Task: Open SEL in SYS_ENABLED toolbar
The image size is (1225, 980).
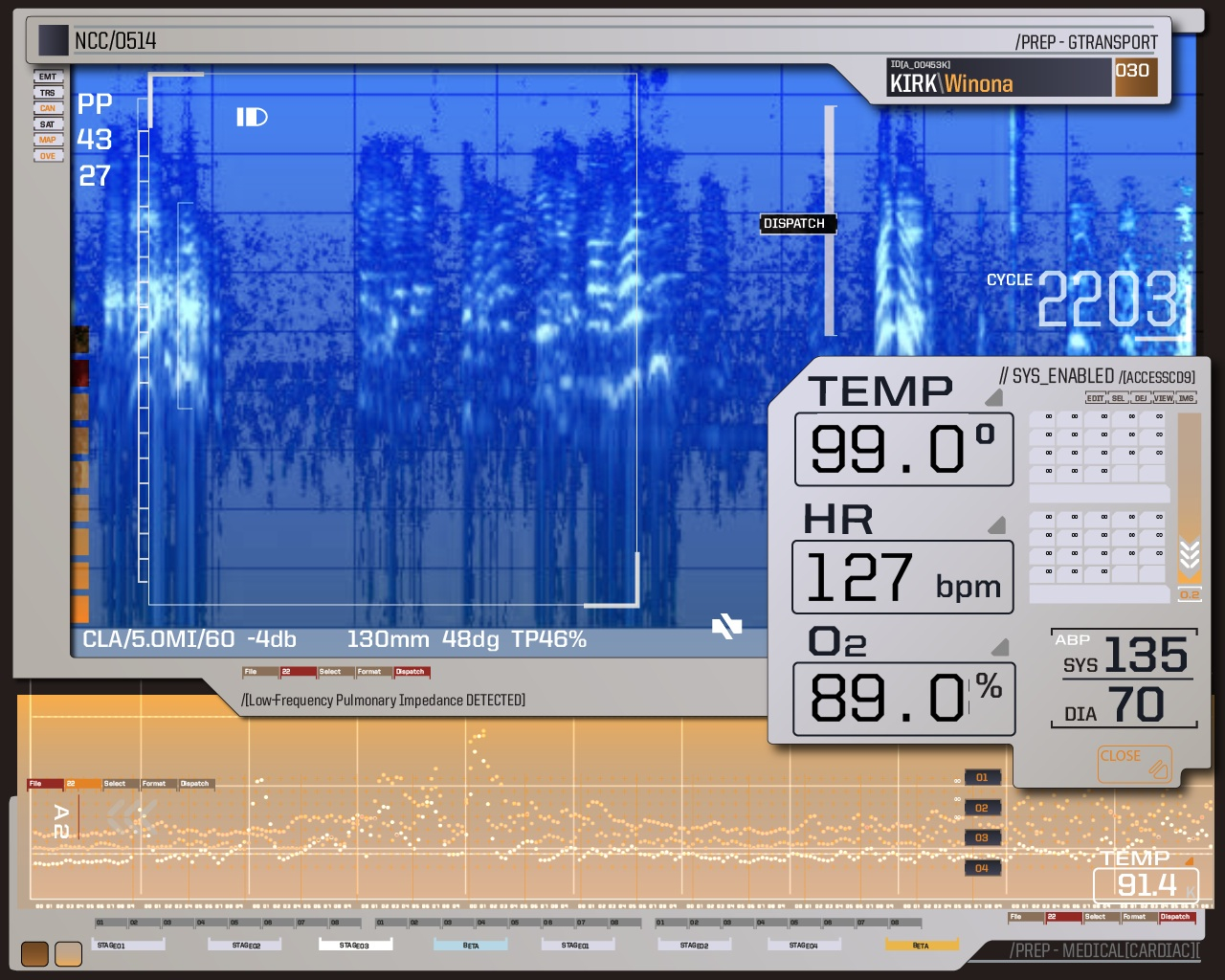Action: [x=1119, y=398]
